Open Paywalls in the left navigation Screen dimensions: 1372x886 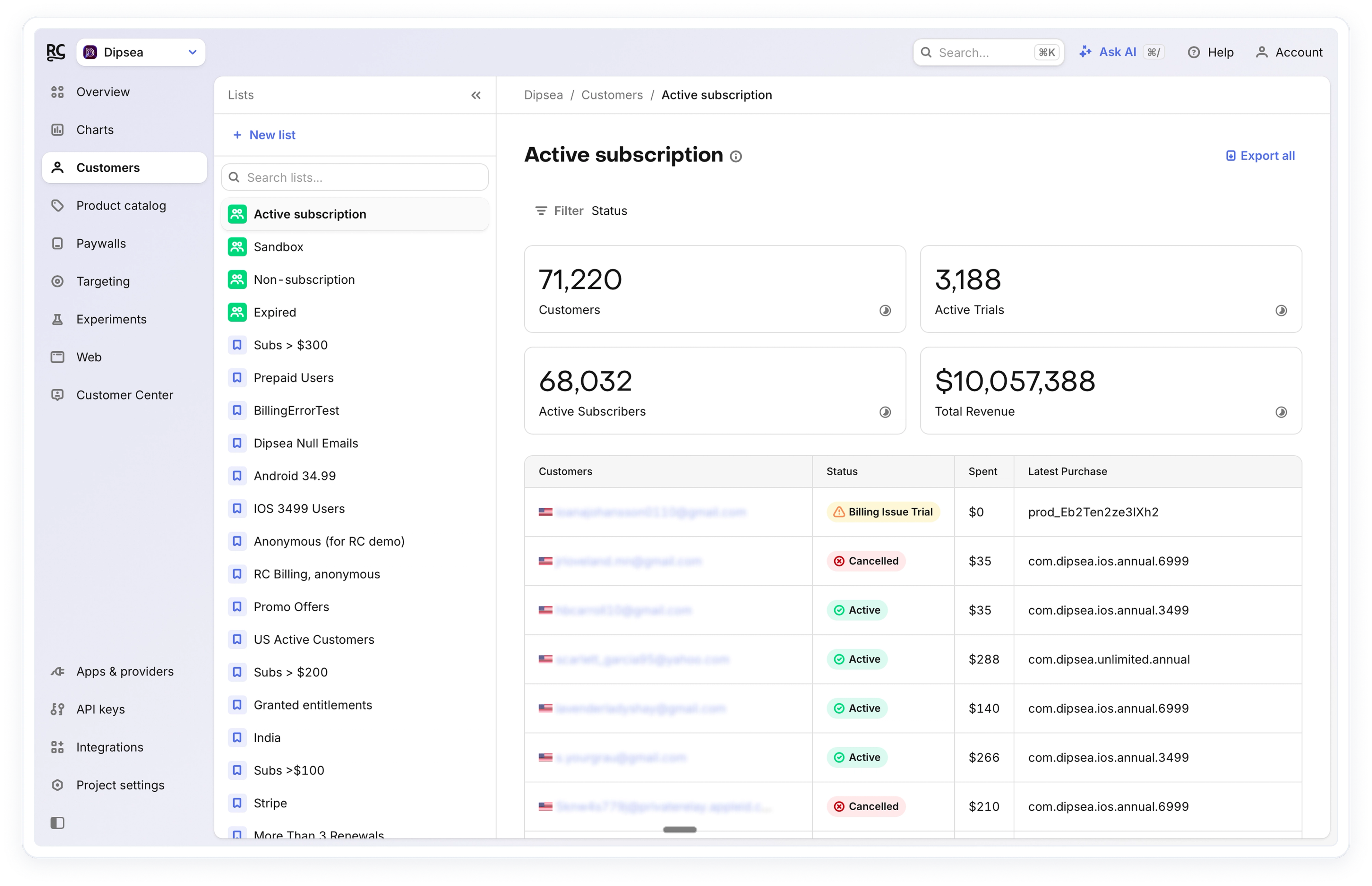(x=101, y=243)
